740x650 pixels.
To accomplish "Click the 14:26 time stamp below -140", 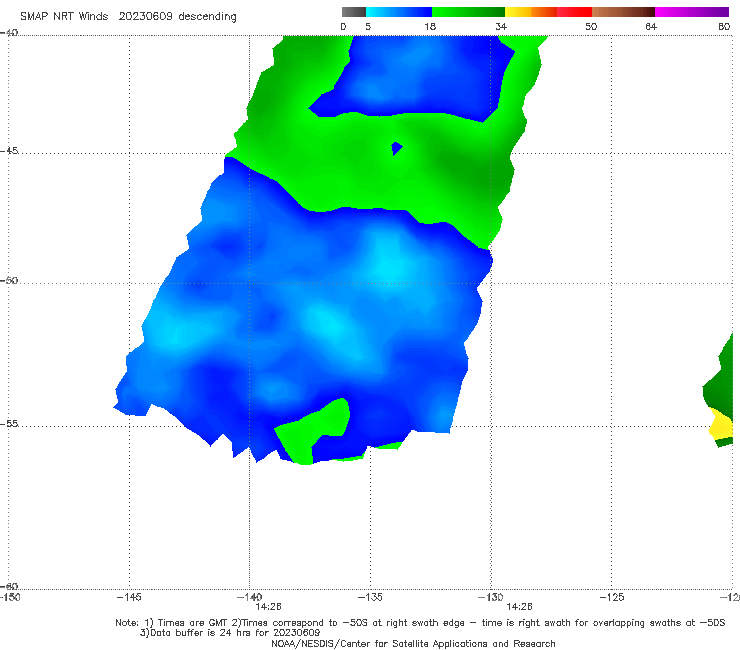I will point(268,607).
